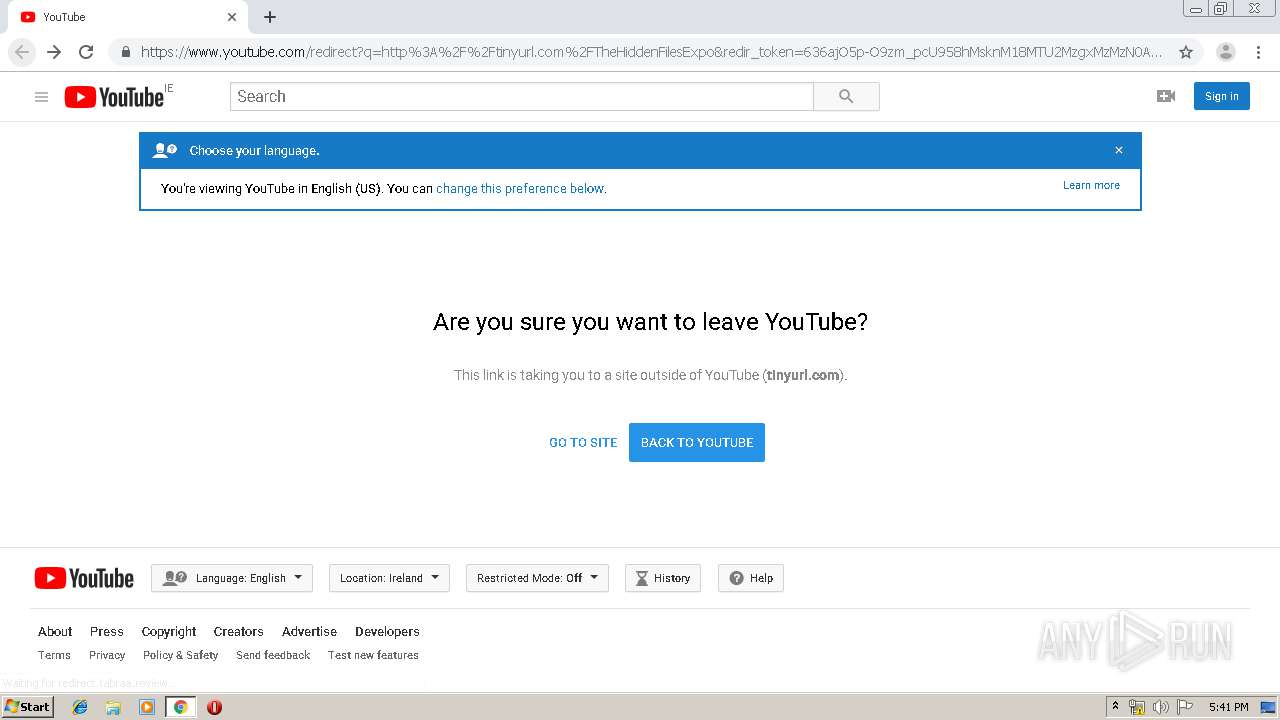1280x720 pixels.
Task: Click the tinyurl.com destination text
Action: coord(803,375)
